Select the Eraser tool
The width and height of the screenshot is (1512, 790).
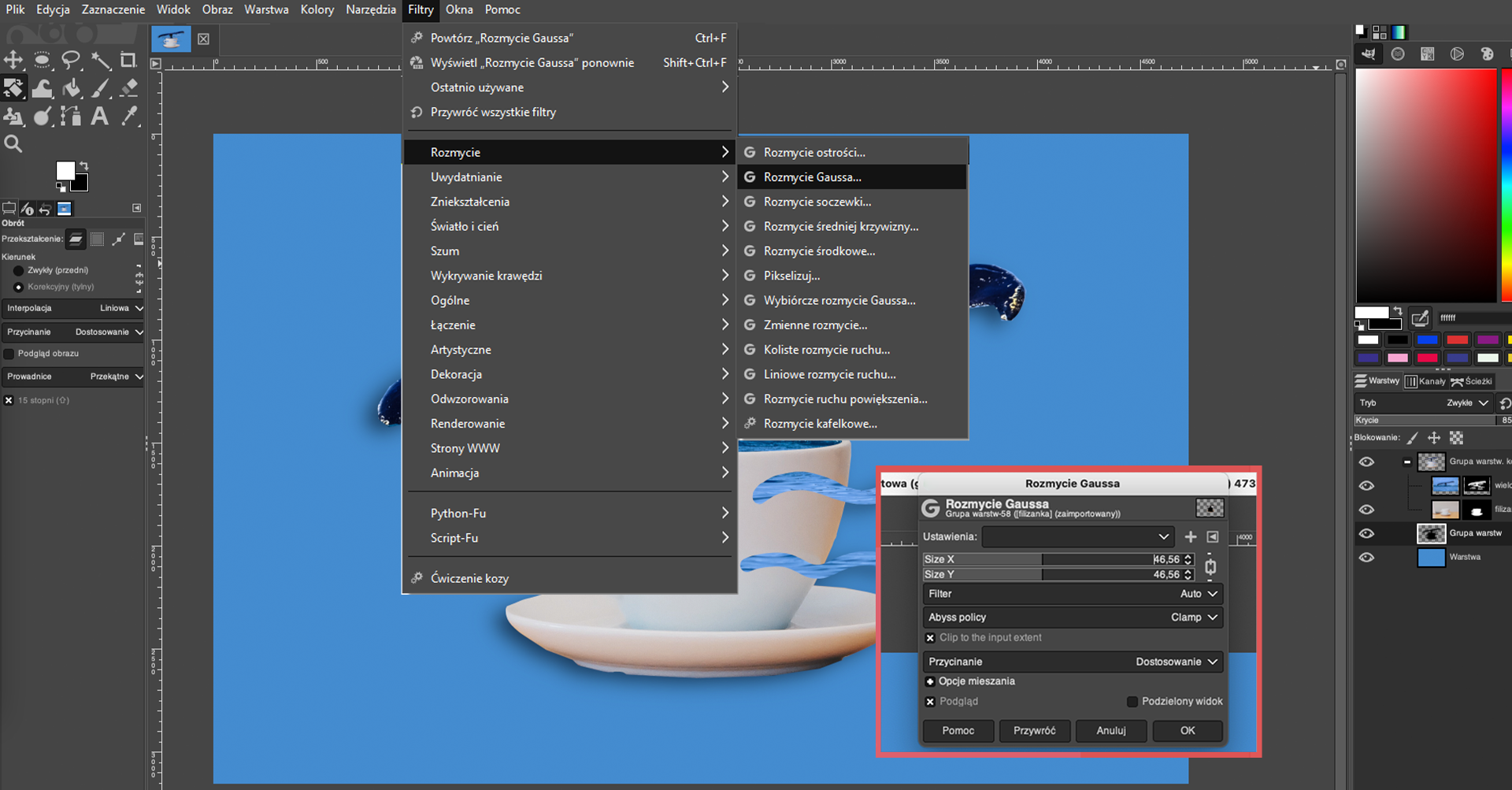click(x=128, y=88)
